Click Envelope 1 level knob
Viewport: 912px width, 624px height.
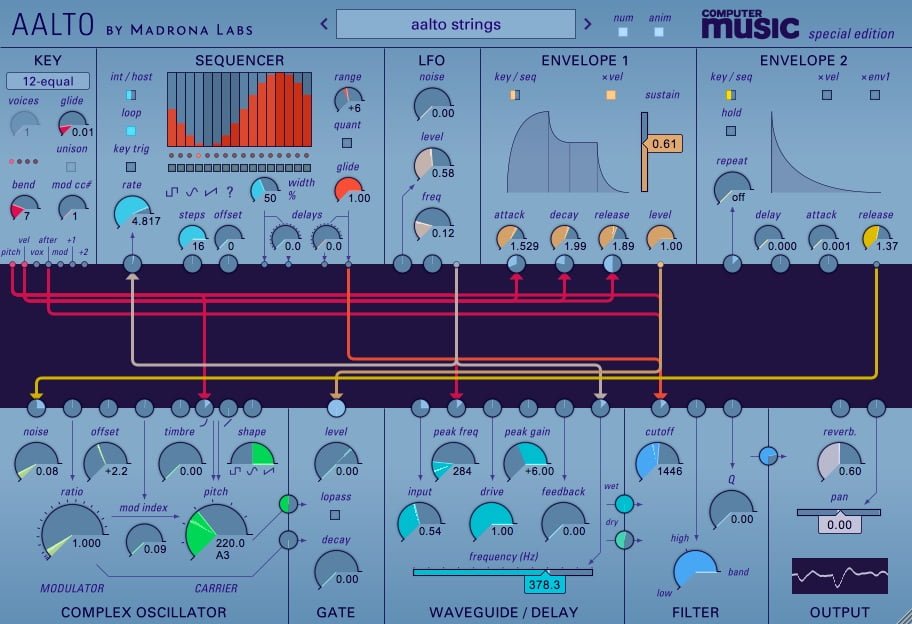coord(660,238)
